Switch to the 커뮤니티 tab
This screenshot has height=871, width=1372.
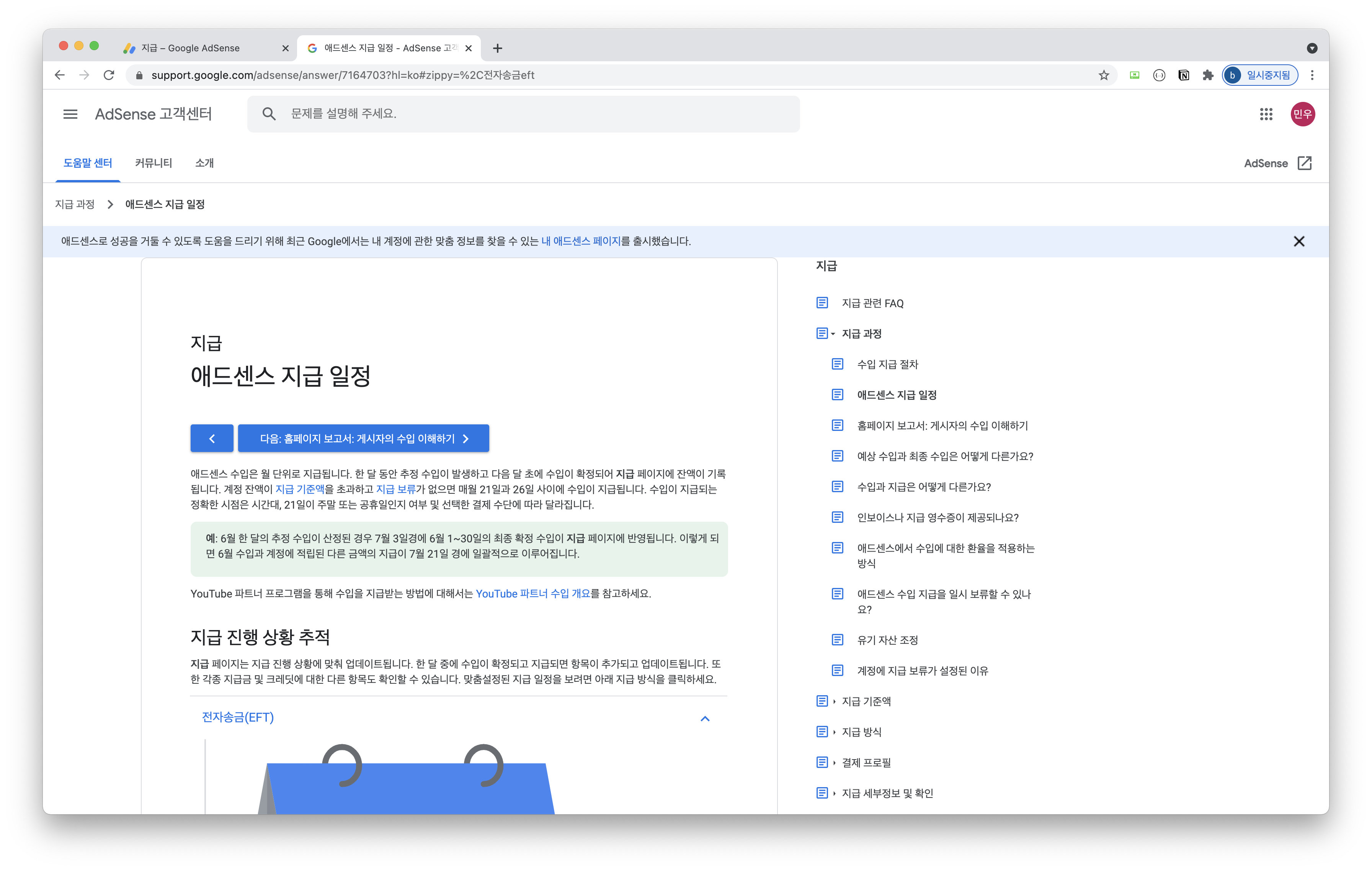coord(153,163)
